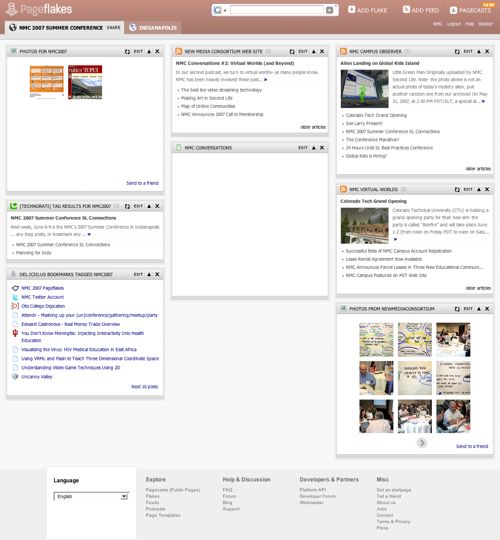Collapse the Photos for NMC2007 flake
This screenshot has height=540, width=500.
point(149,51)
